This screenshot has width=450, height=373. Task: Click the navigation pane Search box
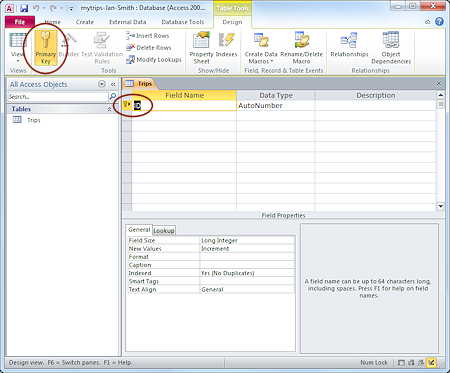tap(58, 97)
